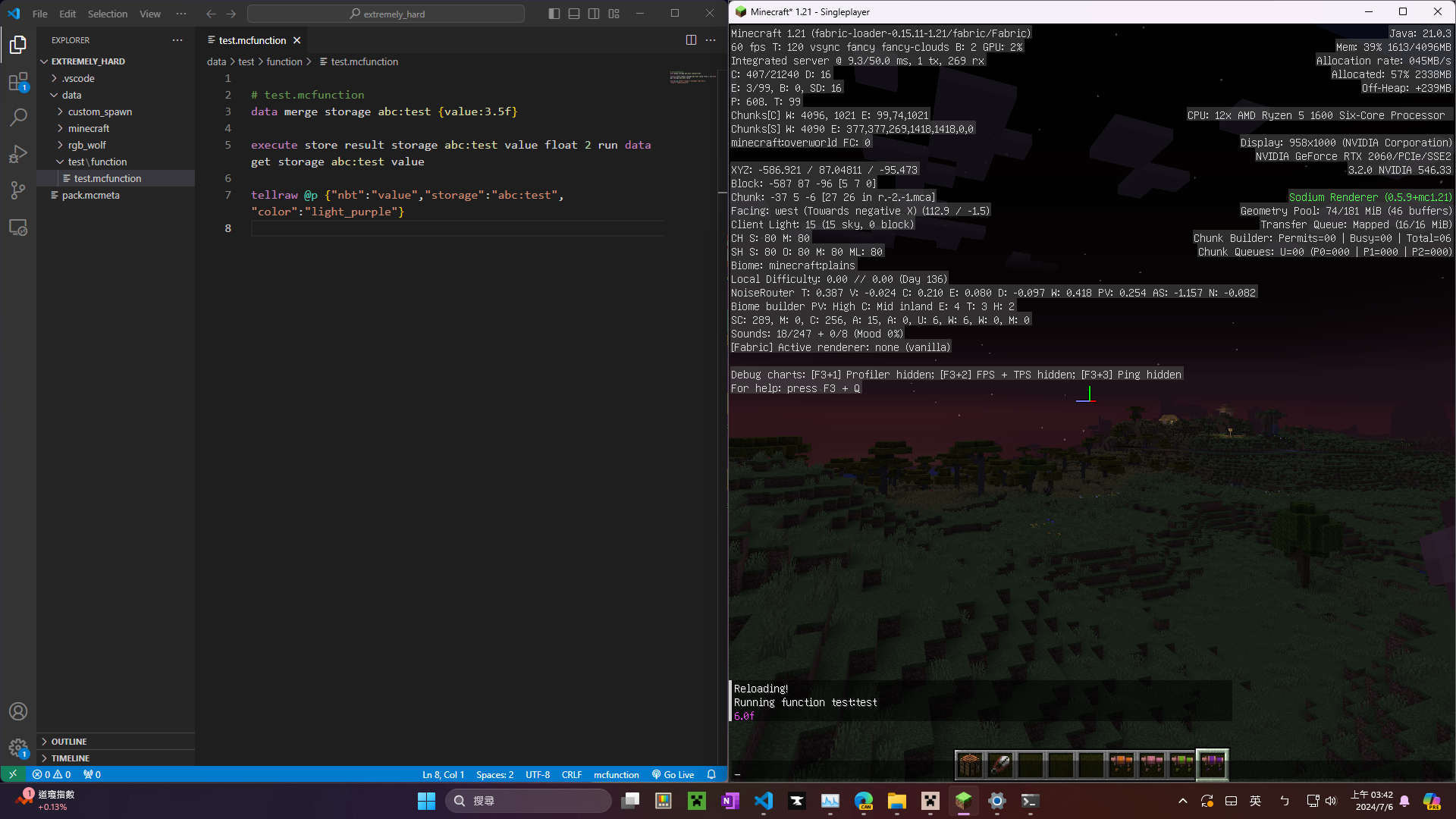Toggle primary side bar visibility

pyautogui.click(x=554, y=14)
